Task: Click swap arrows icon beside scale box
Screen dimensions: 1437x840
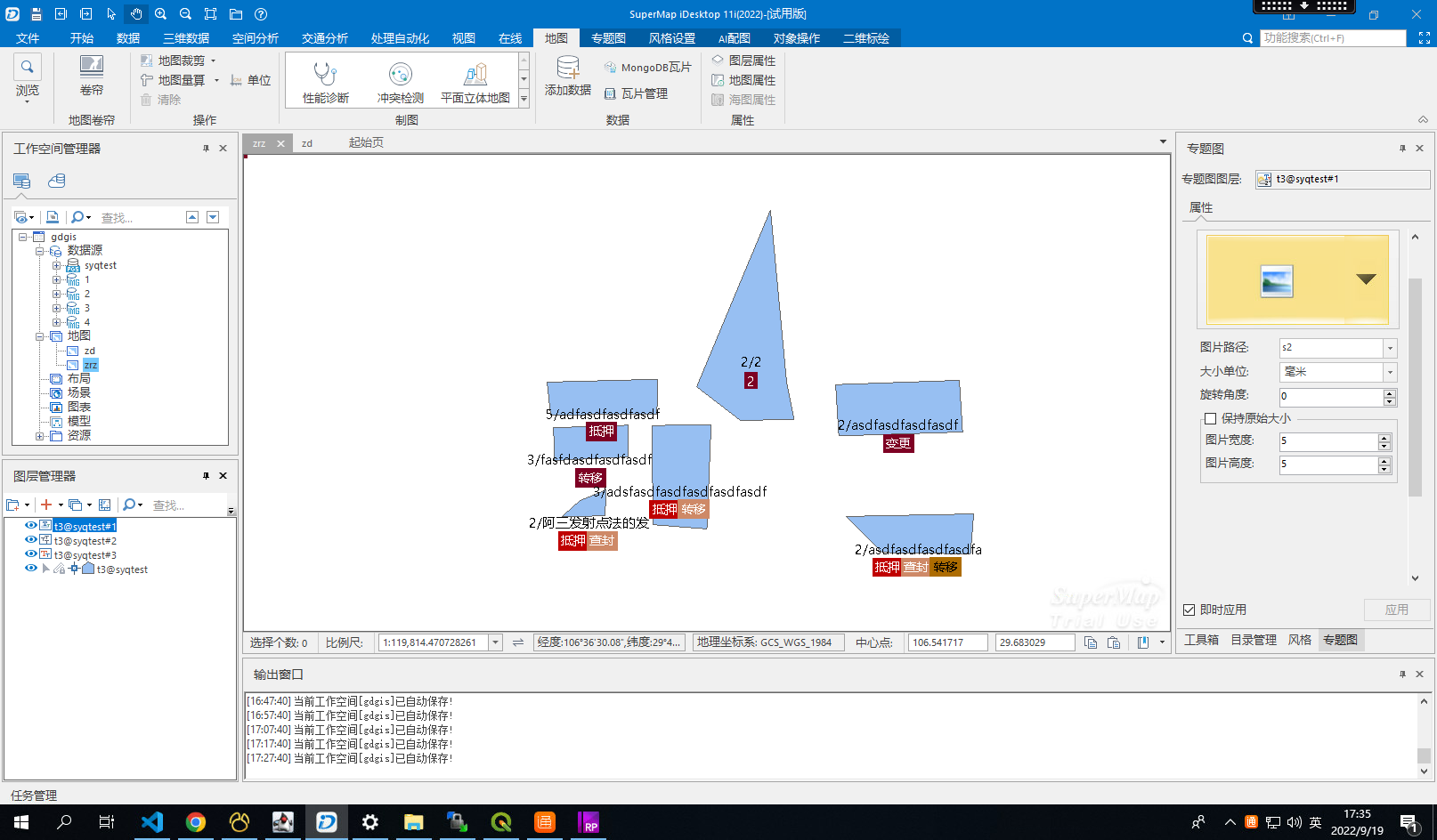Action: (518, 642)
